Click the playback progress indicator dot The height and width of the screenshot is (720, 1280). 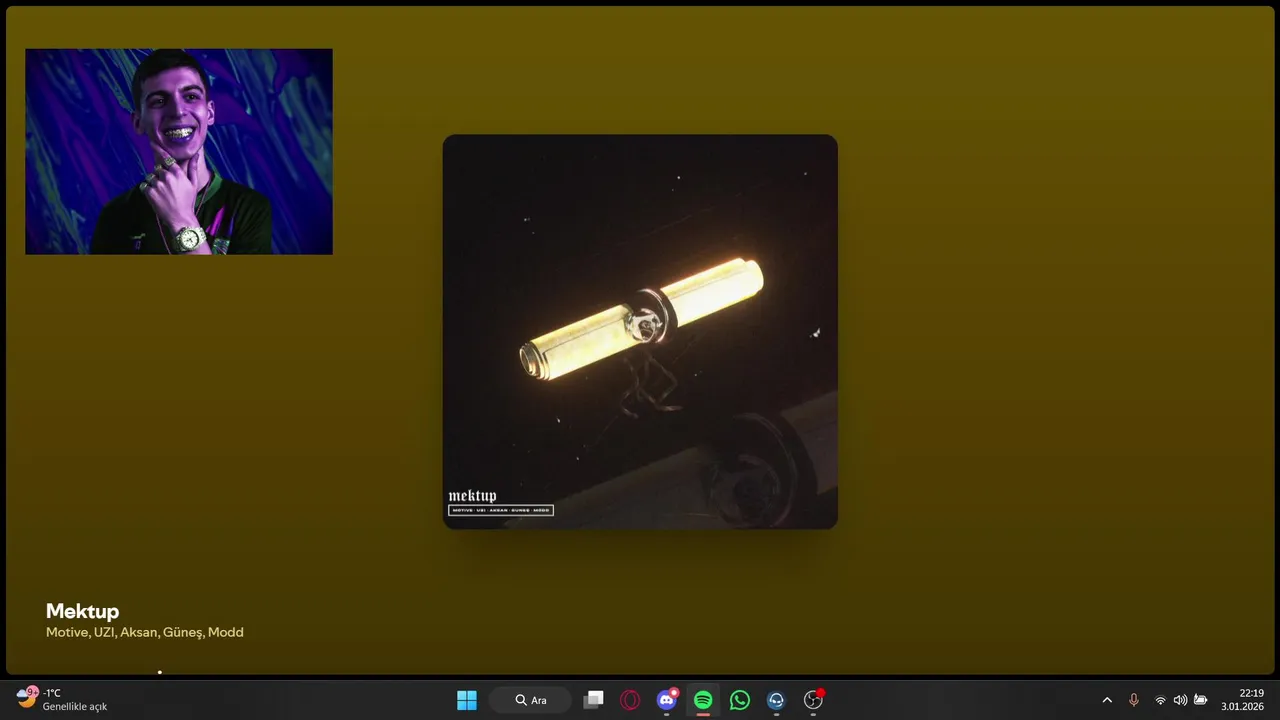point(160,672)
